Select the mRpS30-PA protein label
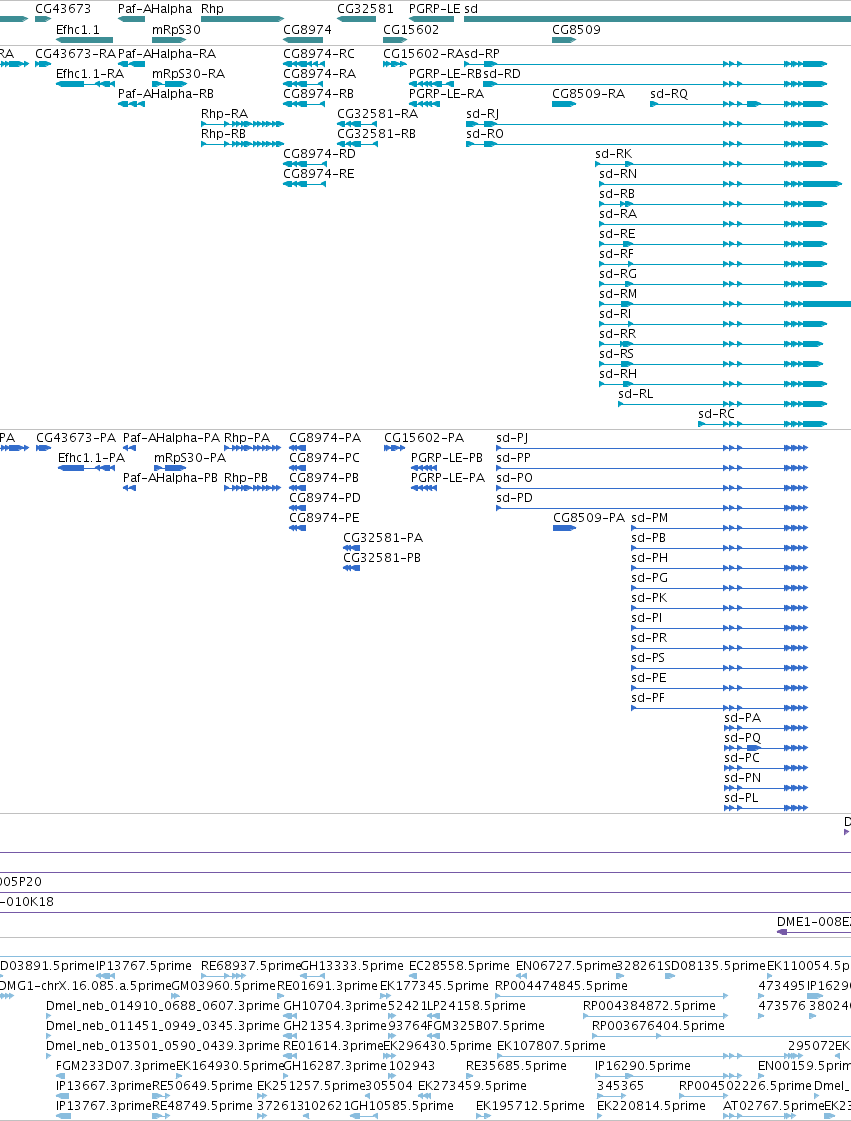Viewport: 851px width, 1121px height. click(x=190, y=458)
